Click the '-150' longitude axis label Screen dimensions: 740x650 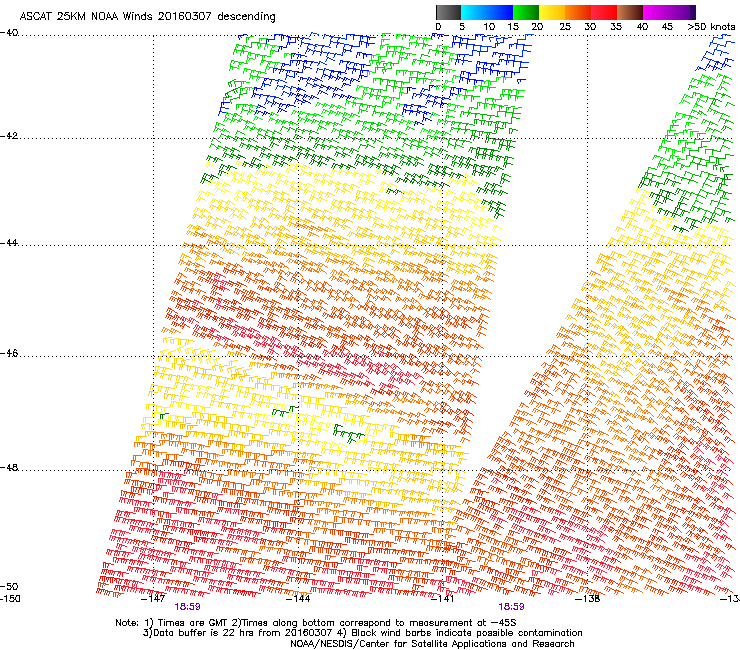tap(10, 599)
